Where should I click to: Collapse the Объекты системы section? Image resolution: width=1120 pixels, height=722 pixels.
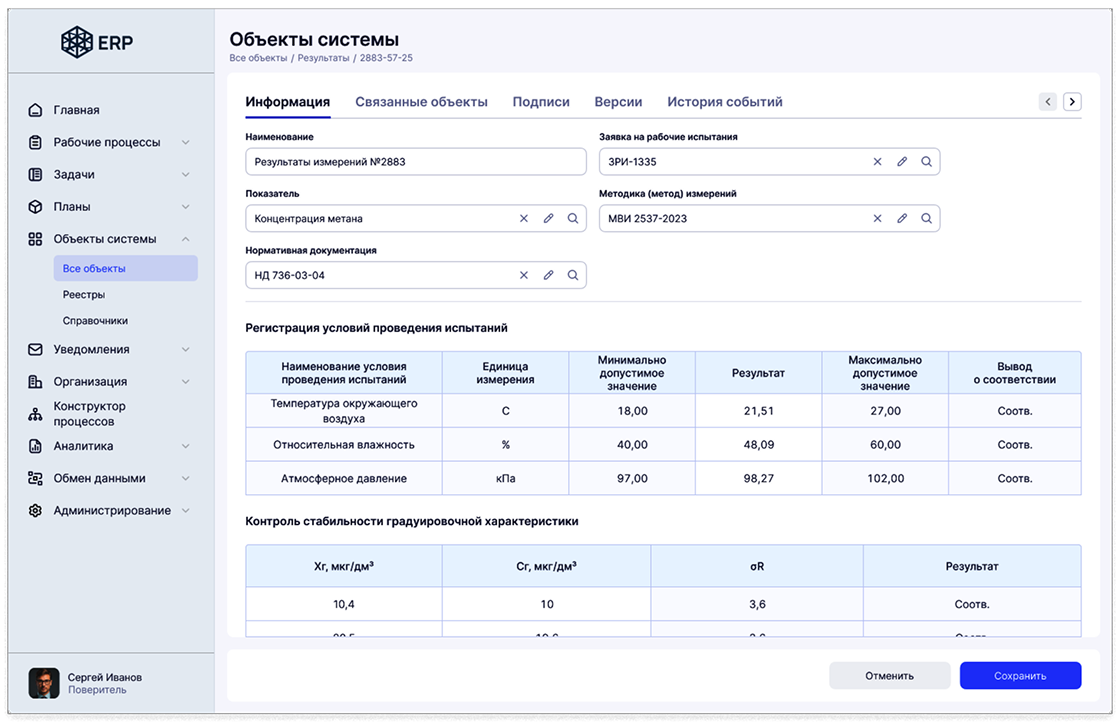185,239
